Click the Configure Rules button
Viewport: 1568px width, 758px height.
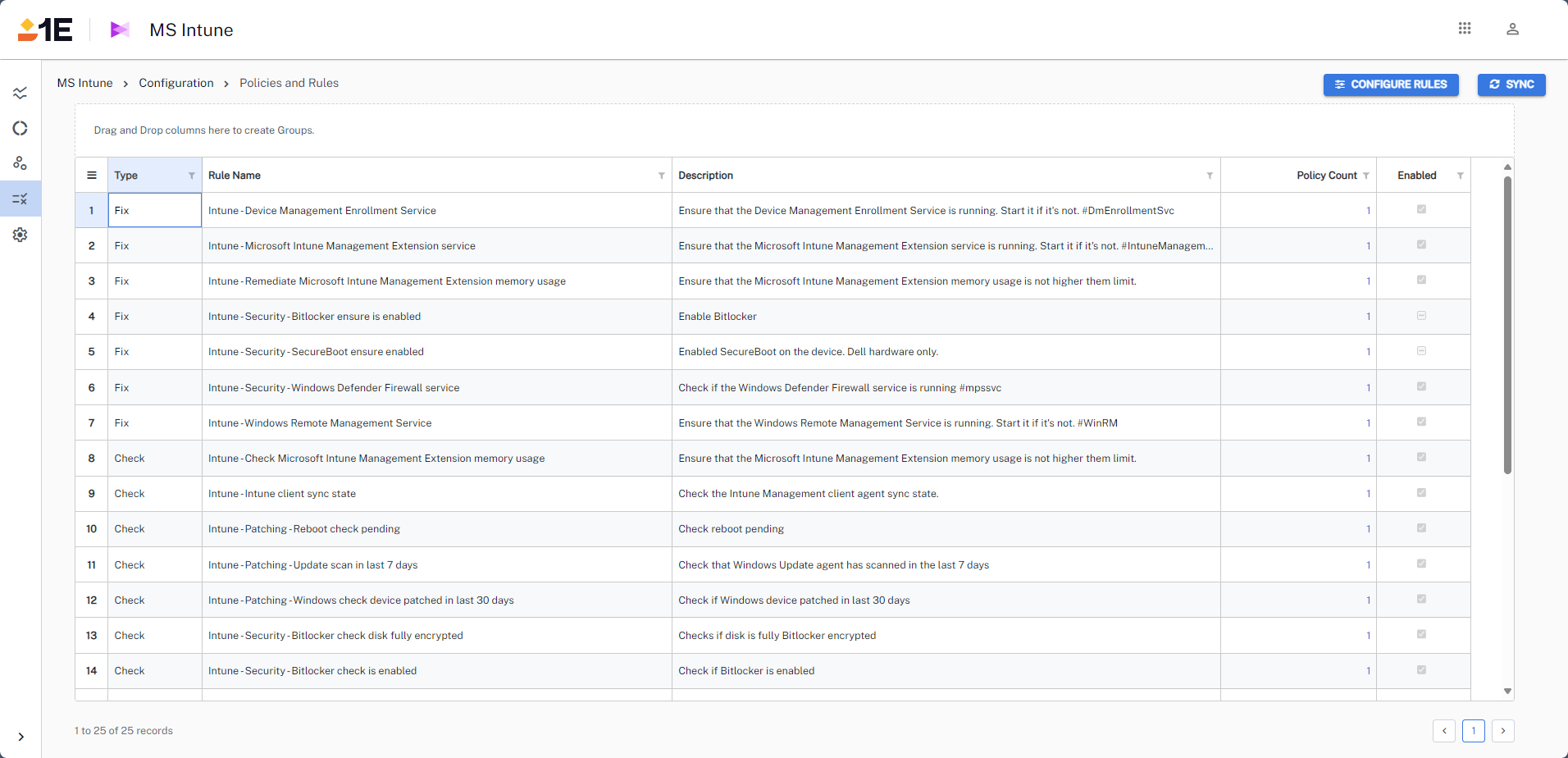[1390, 84]
